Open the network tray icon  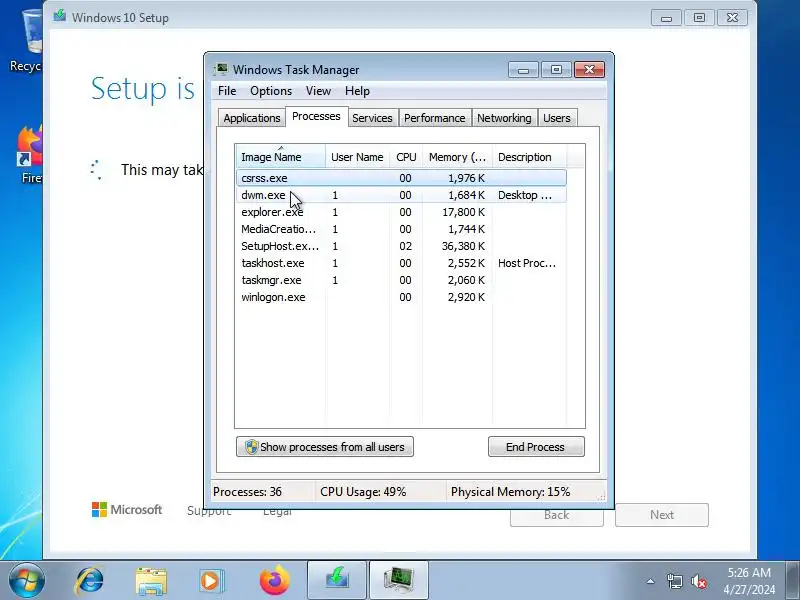[x=674, y=581]
